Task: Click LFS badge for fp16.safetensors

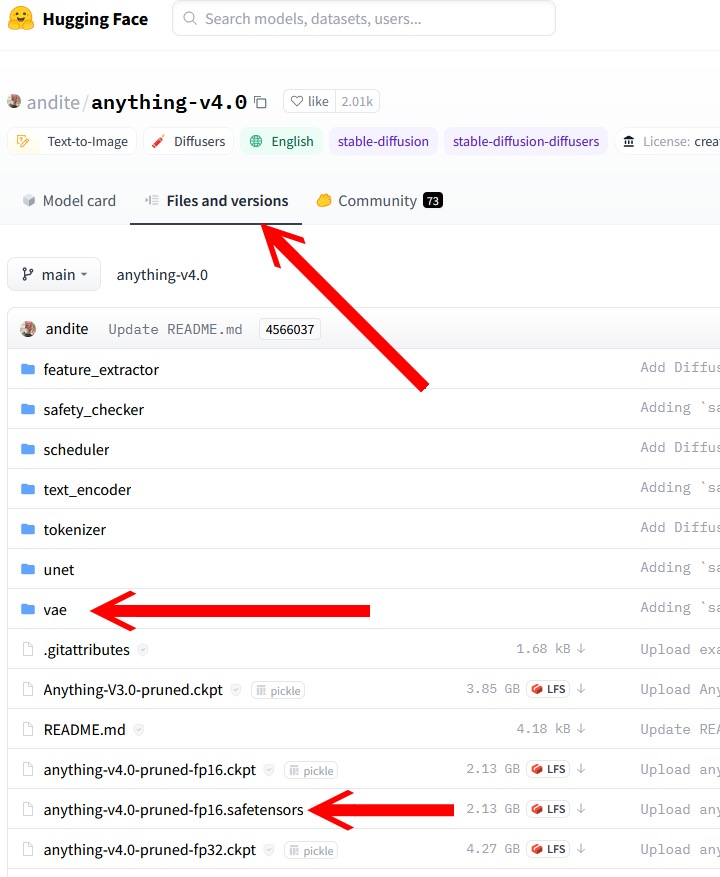Action: pos(548,809)
